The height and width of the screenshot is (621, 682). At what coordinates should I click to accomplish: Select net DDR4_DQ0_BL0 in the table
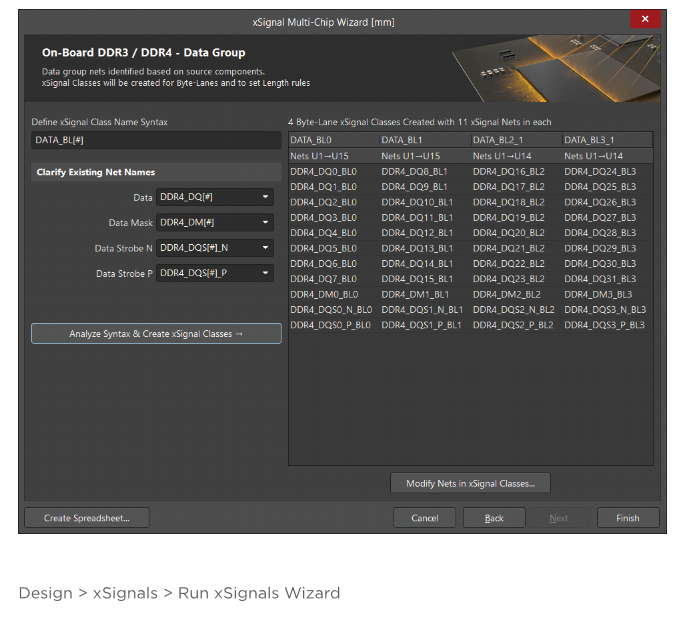(323, 172)
